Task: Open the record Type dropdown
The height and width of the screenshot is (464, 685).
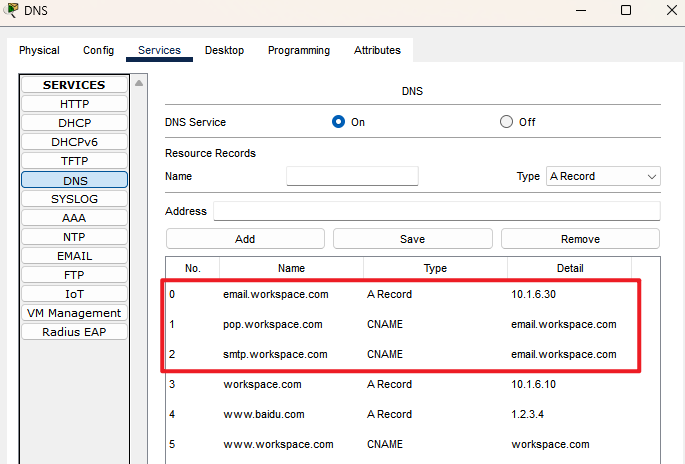Action: coord(603,176)
